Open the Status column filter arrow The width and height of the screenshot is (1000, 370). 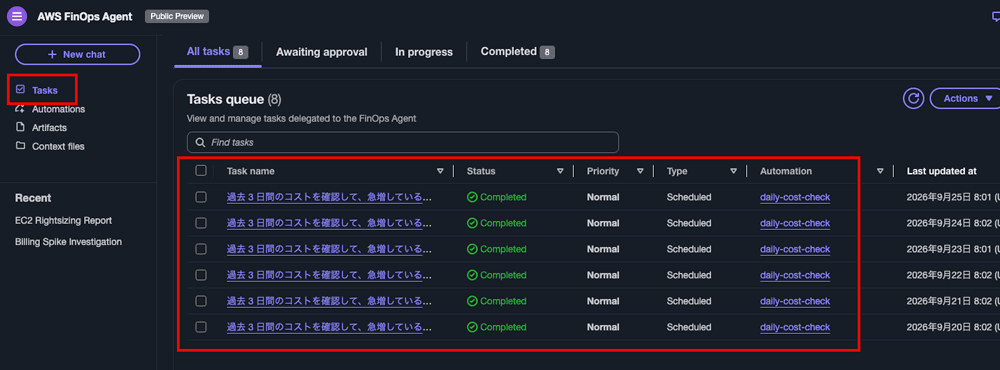coord(560,171)
